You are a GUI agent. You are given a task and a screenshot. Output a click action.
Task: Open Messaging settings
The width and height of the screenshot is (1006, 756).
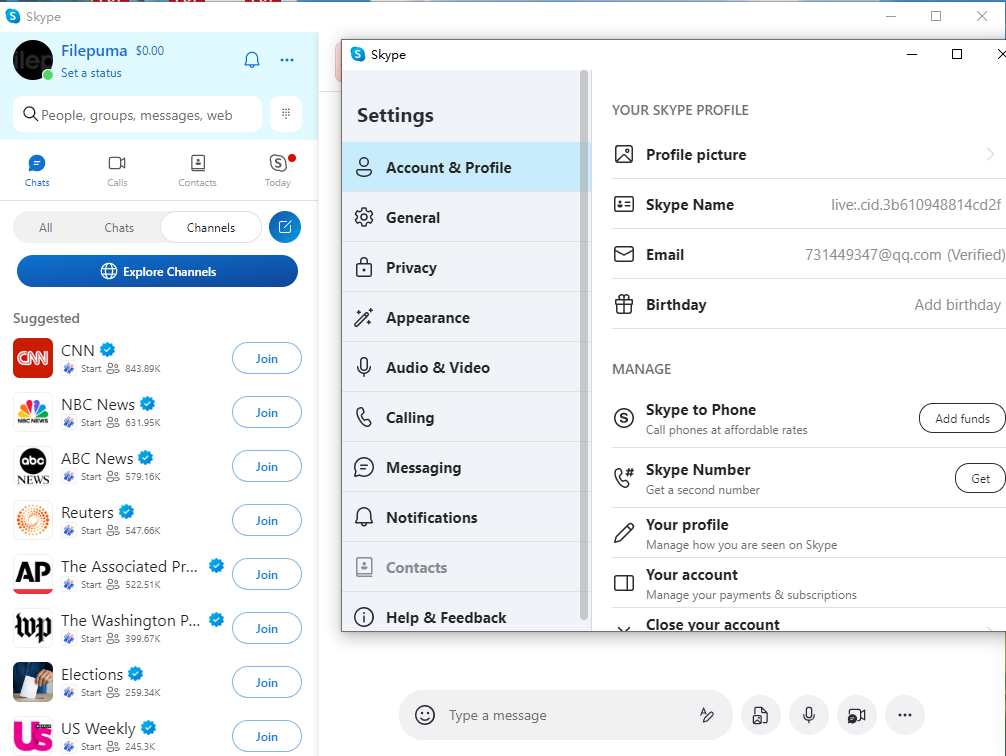(x=461, y=468)
